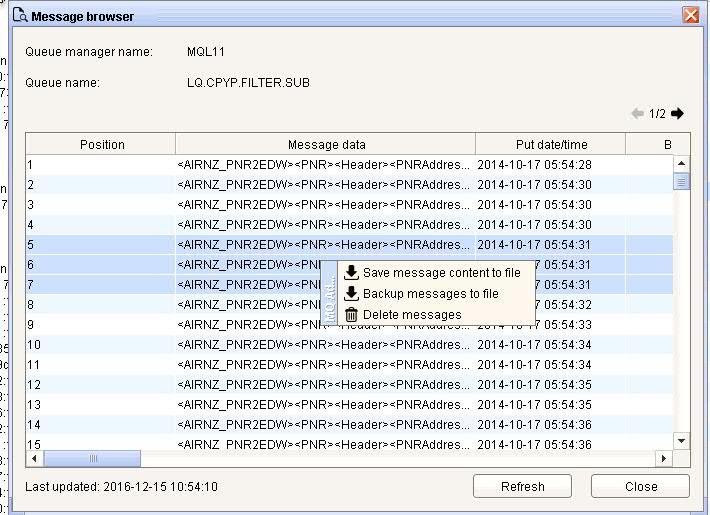The width and height of the screenshot is (710, 515).
Task: Click the vertical scrollbar up arrow
Action: point(681,164)
